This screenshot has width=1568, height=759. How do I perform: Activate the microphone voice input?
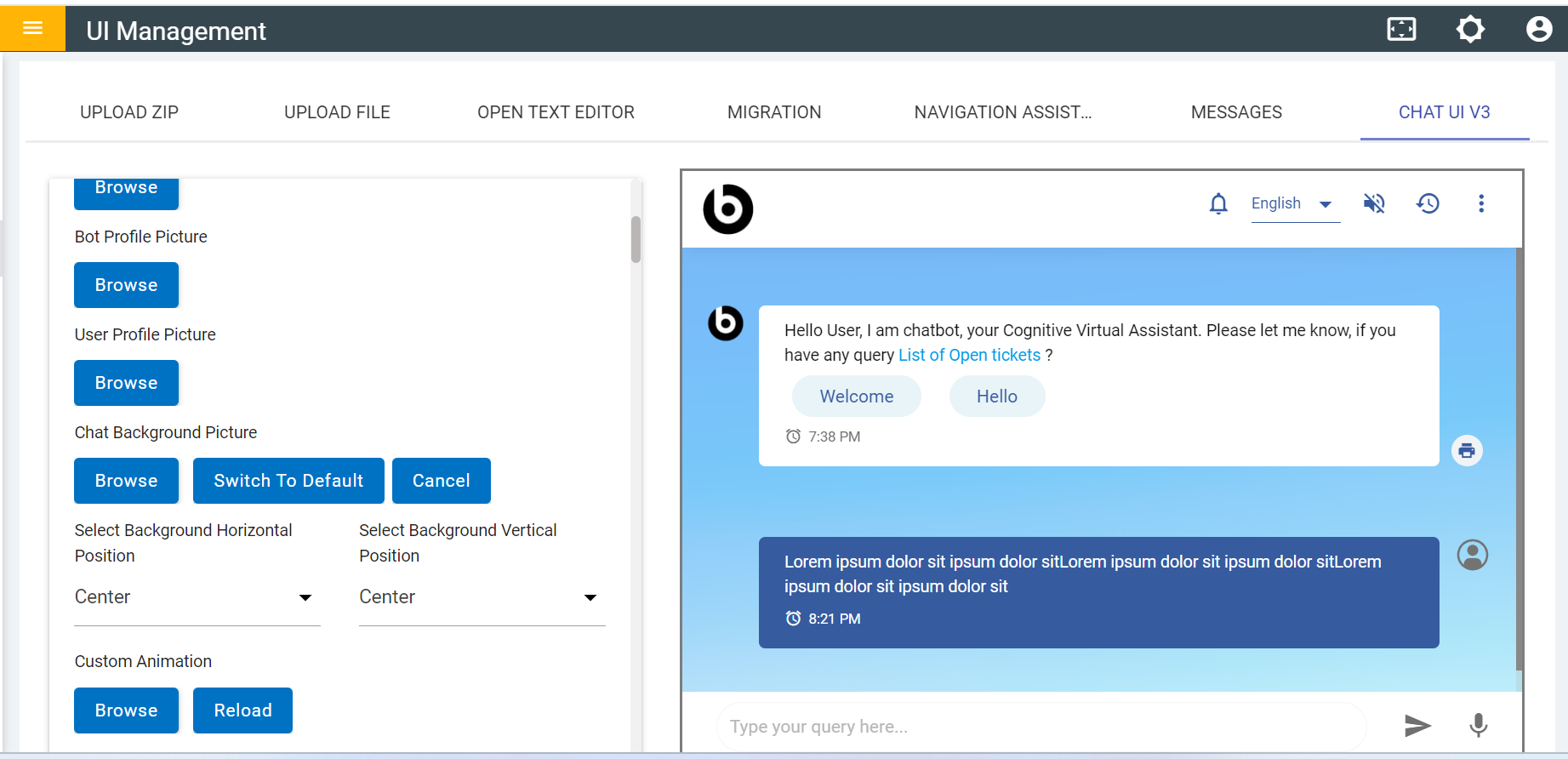[1479, 725]
